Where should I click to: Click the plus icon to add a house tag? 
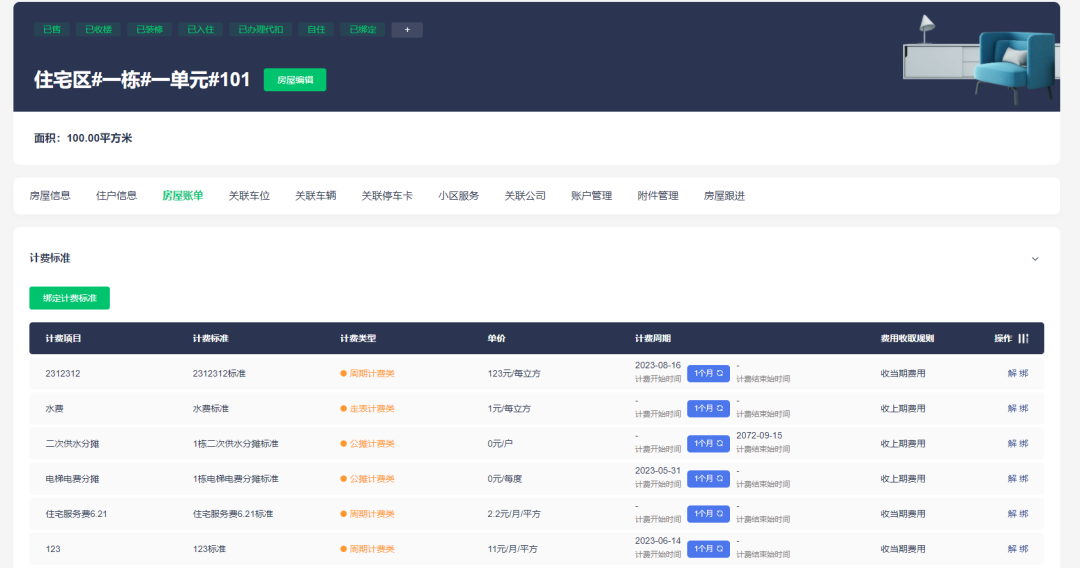click(x=407, y=30)
